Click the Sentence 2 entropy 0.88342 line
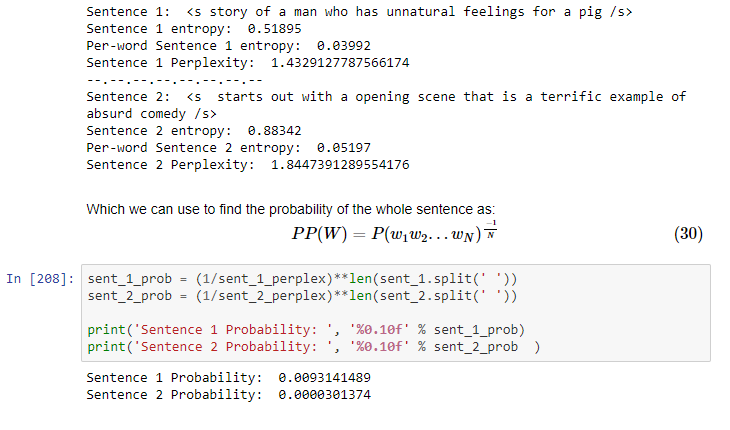Screen dimensions: 730x430 click(194, 131)
